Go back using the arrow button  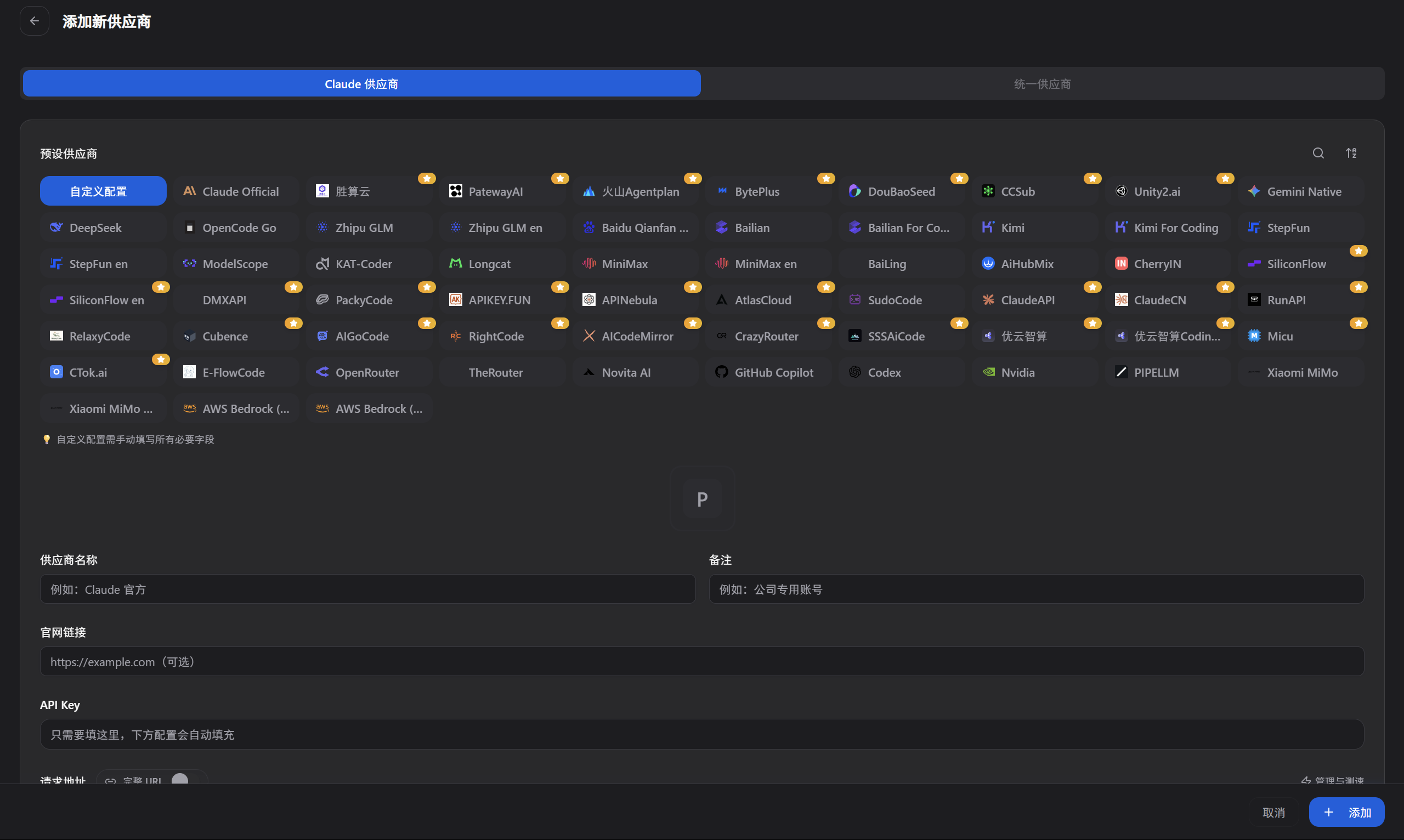point(35,21)
